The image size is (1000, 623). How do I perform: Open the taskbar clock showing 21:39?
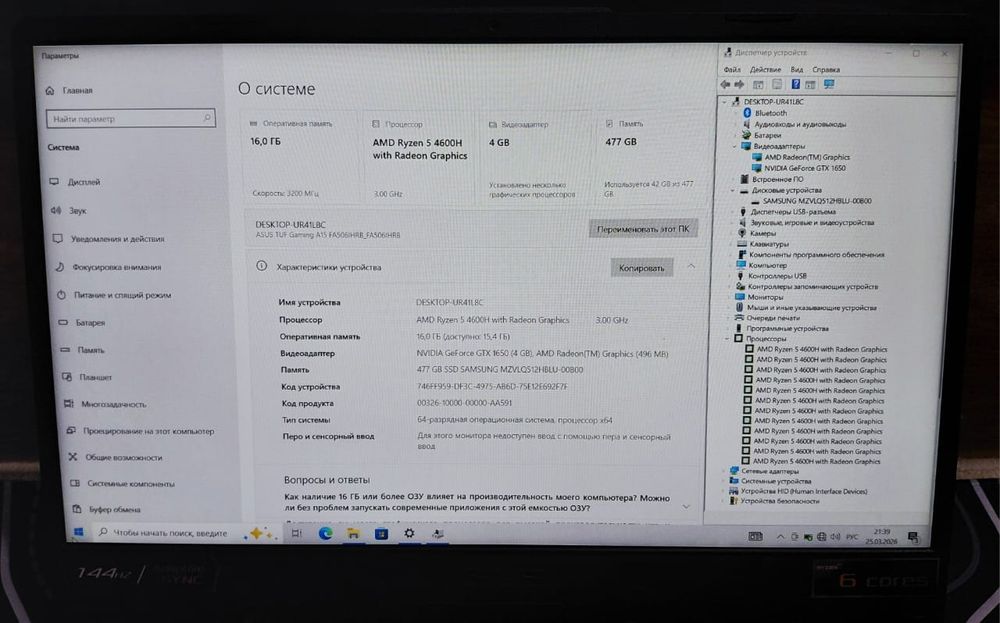pyautogui.click(x=881, y=536)
